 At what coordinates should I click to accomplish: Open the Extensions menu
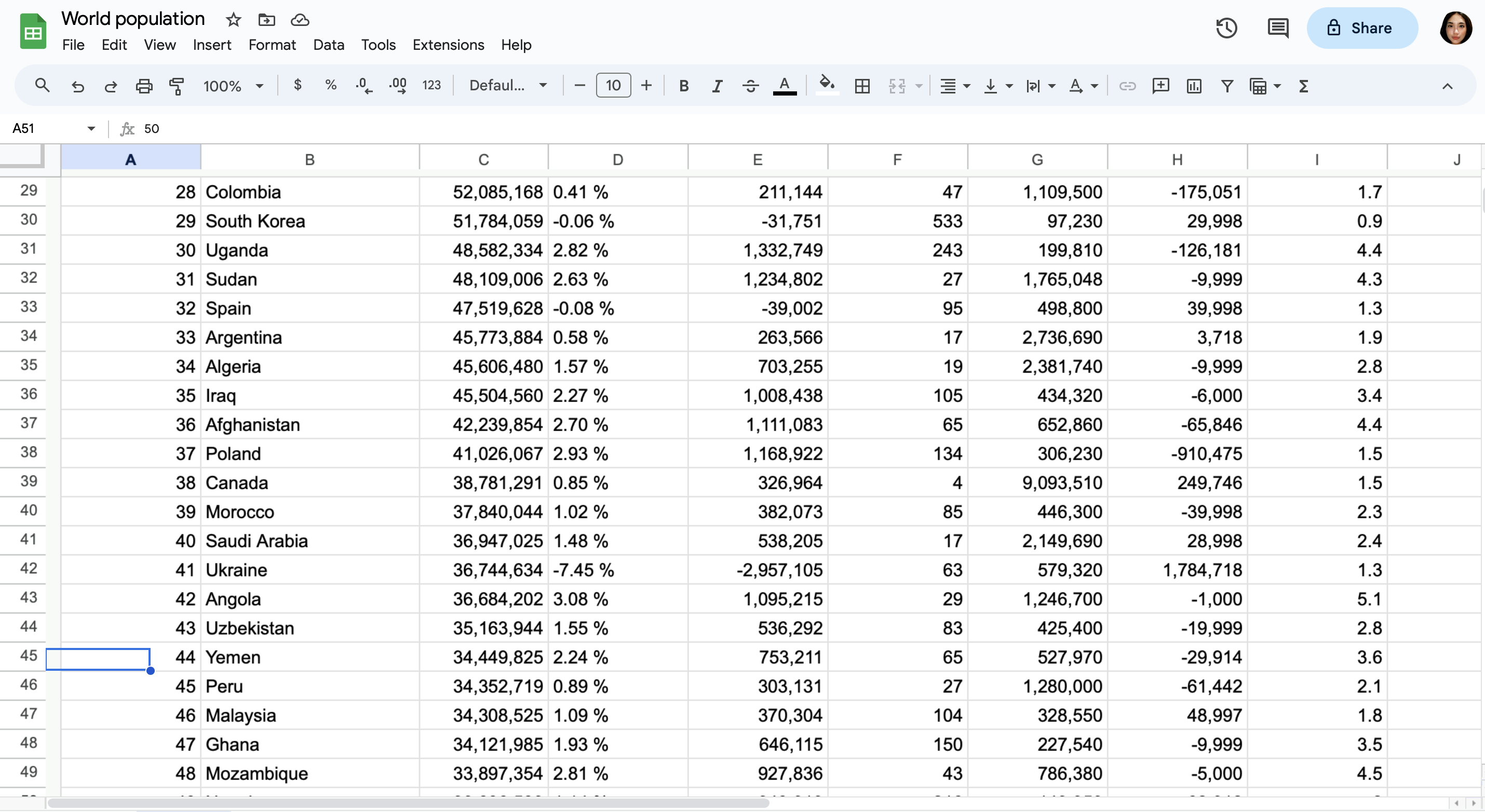pos(448,45)
